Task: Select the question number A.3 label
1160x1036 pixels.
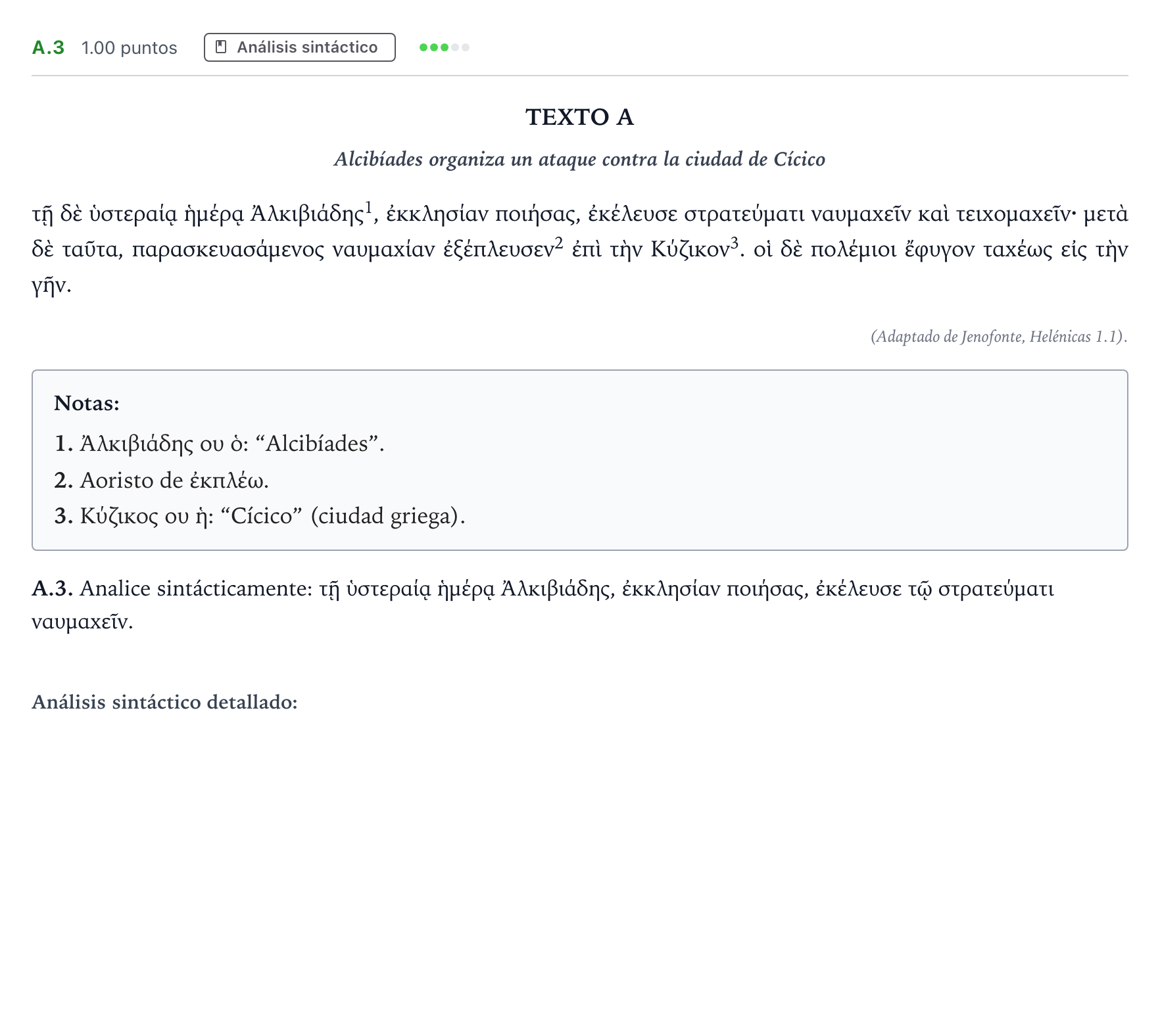Action: [48, 47]
